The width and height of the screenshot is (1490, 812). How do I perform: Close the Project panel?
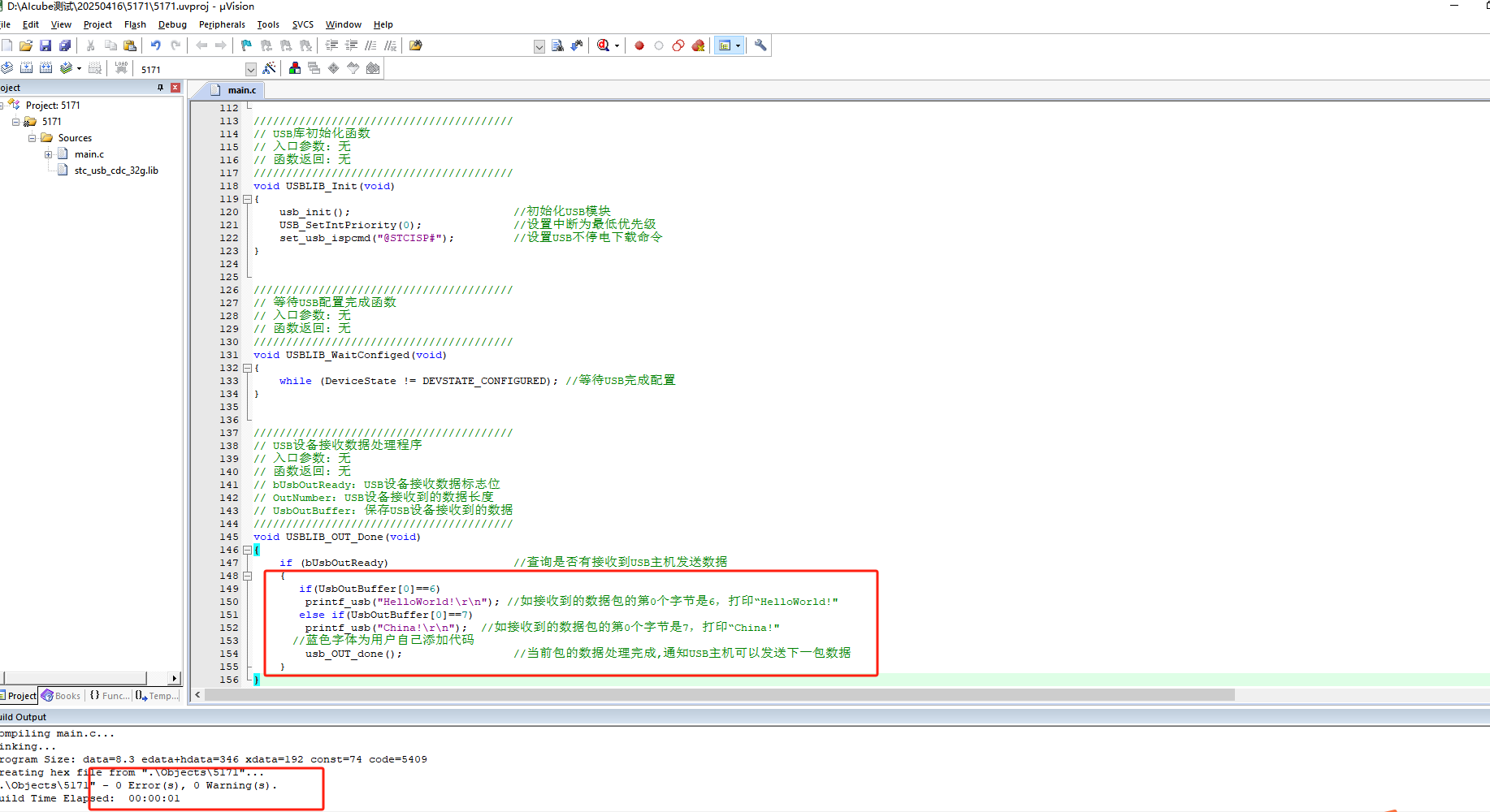175,88
